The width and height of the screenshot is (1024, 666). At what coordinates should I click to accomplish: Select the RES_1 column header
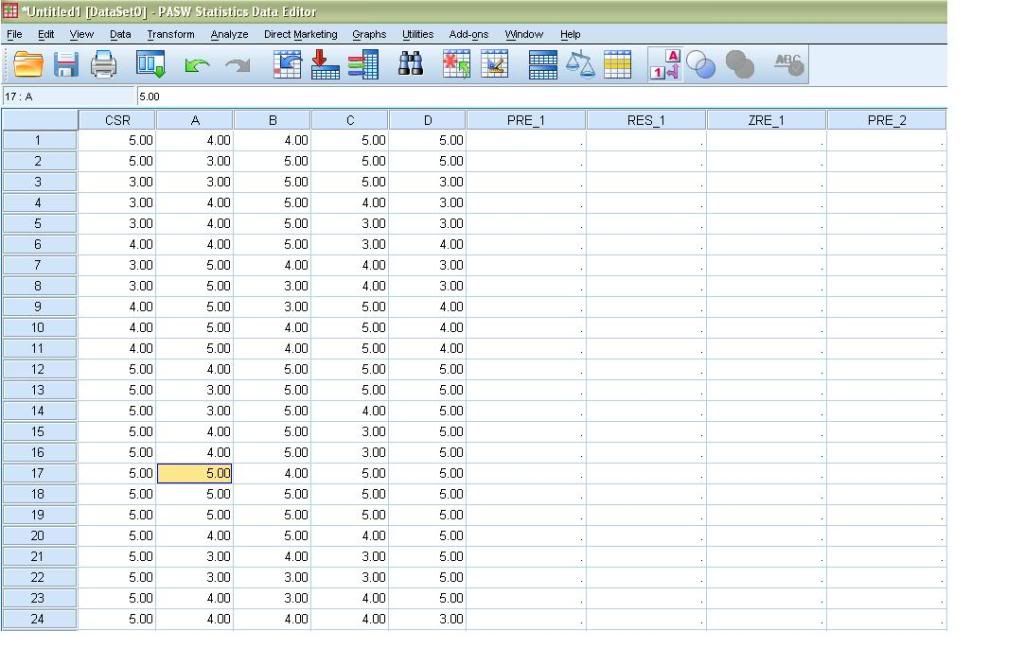(x=646, y=120)
